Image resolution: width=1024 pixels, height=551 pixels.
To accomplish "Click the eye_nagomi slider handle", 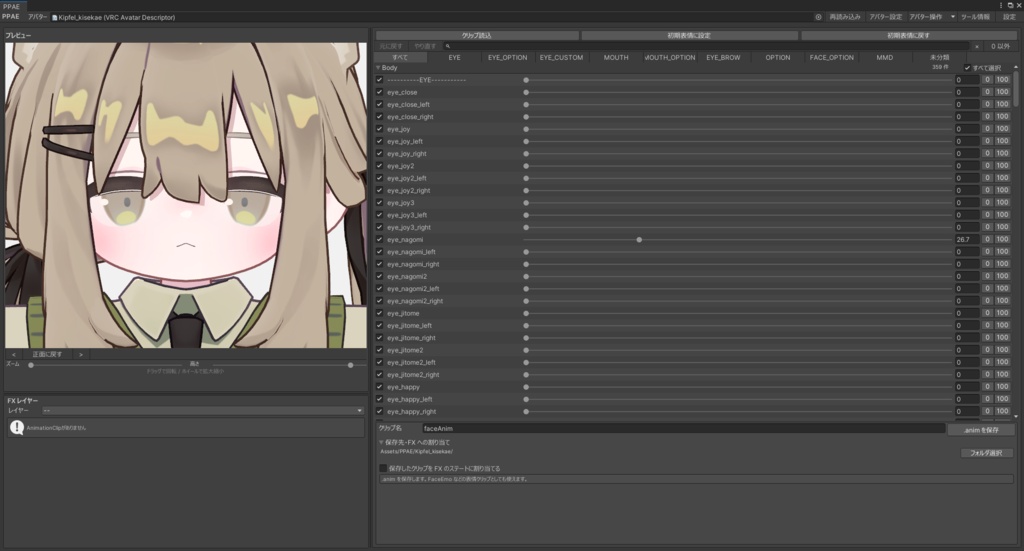I will pyautogui.click(x=639, y=240).
